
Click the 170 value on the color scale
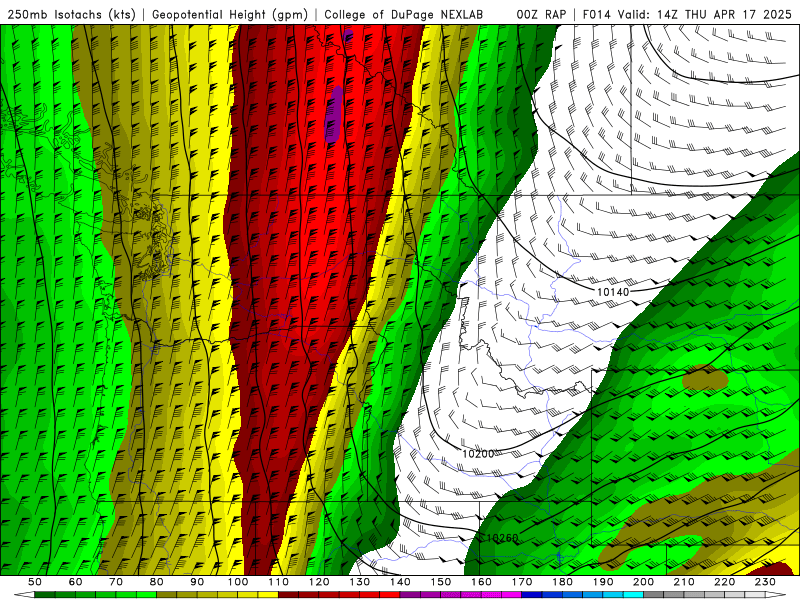pos(522,582)
